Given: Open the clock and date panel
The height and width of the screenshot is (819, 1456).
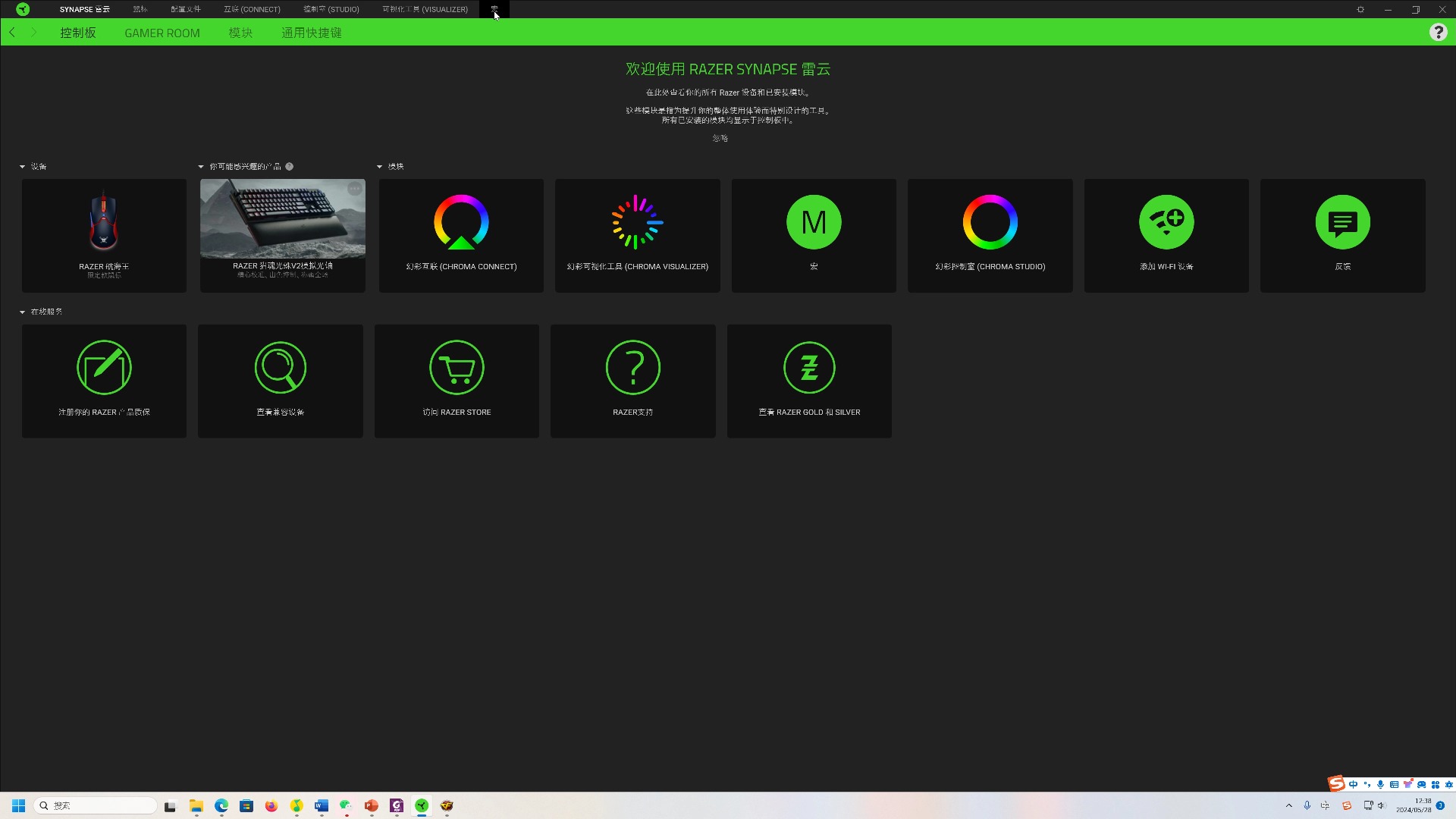Looking at the screenshot, I should tap(1414, 805).
